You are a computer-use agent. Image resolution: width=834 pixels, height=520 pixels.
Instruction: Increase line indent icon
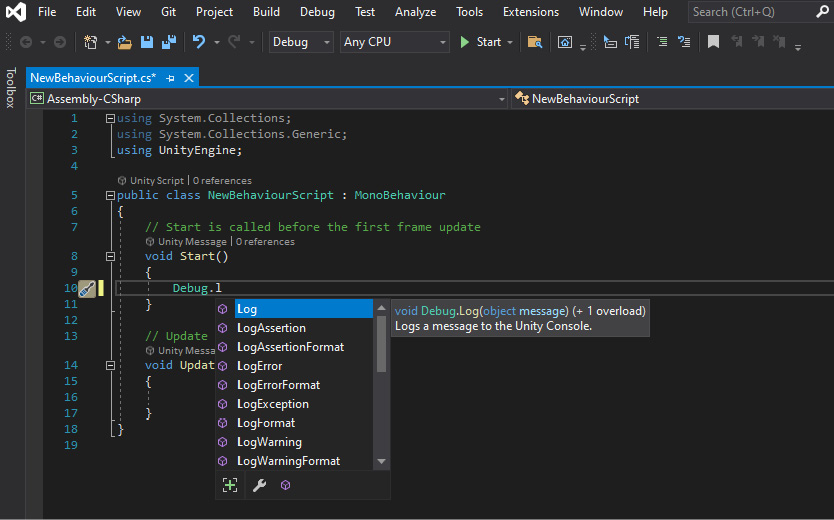coord(684,42)
